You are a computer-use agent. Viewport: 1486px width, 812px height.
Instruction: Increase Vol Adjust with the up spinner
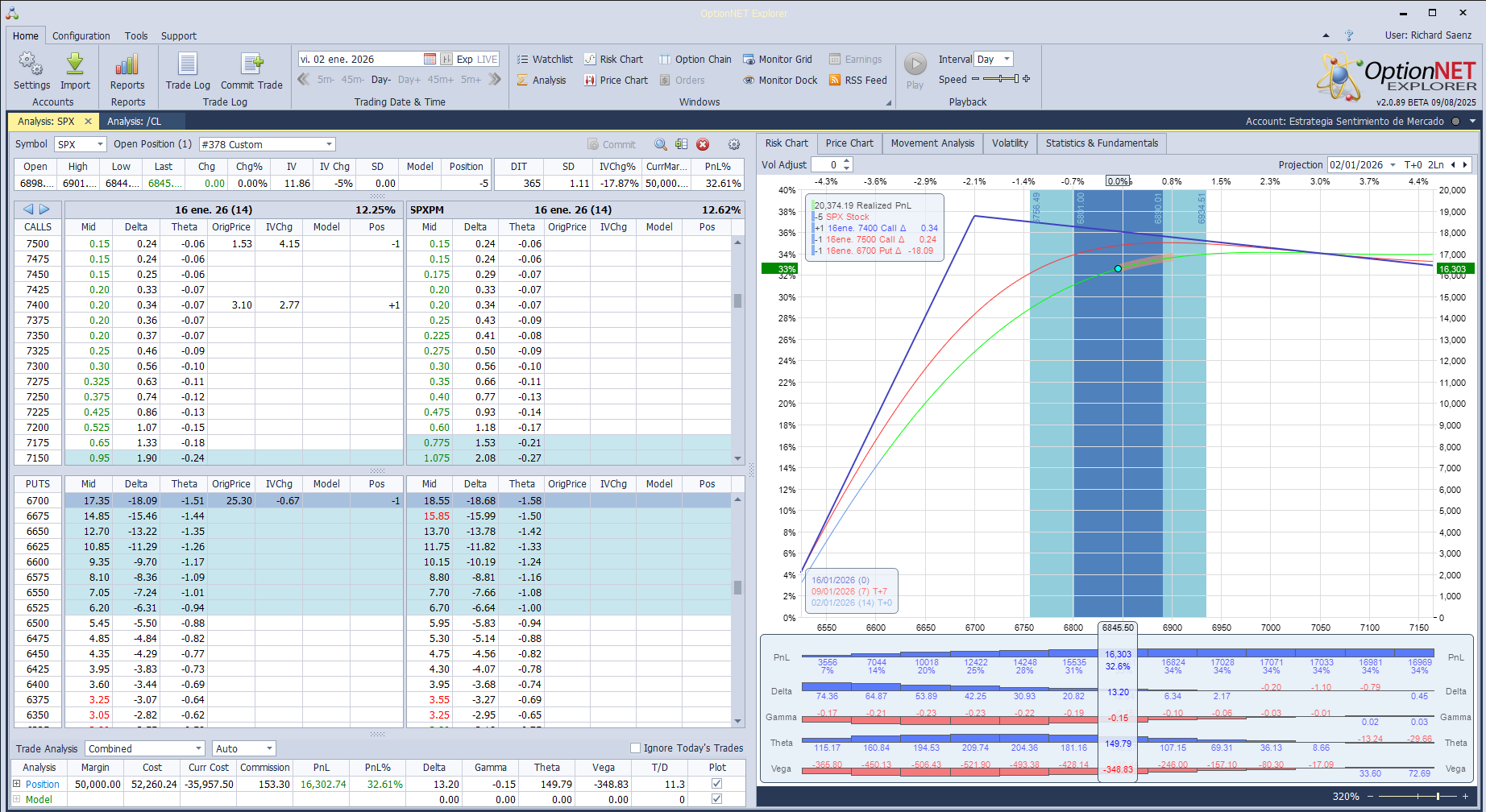click(846, 161)
